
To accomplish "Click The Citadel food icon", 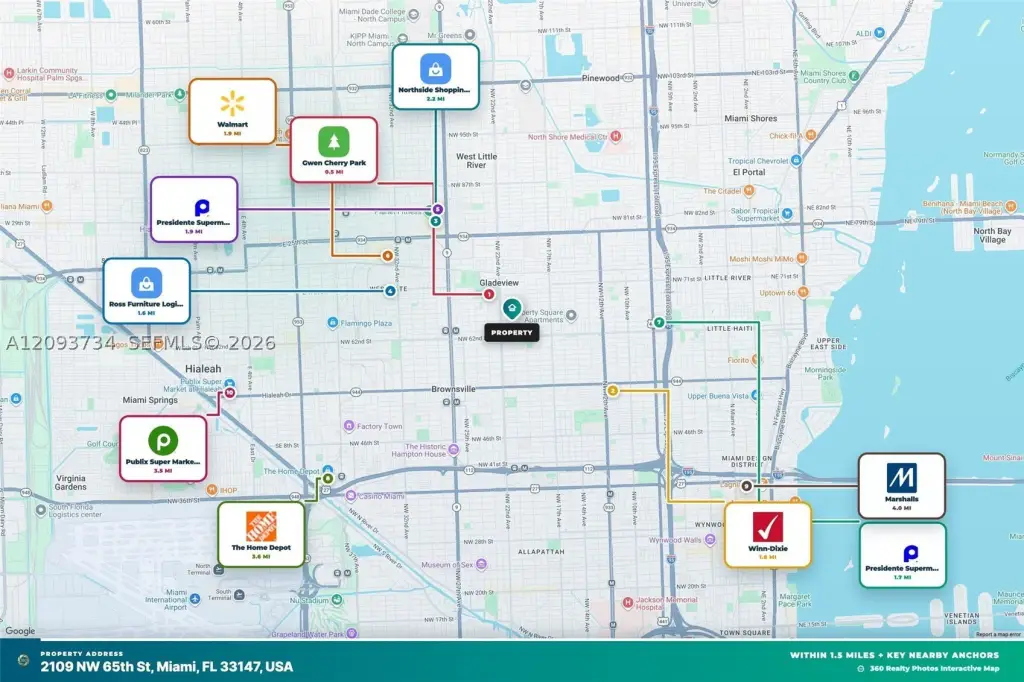I will pyautogui.click(x=749, y=191).
